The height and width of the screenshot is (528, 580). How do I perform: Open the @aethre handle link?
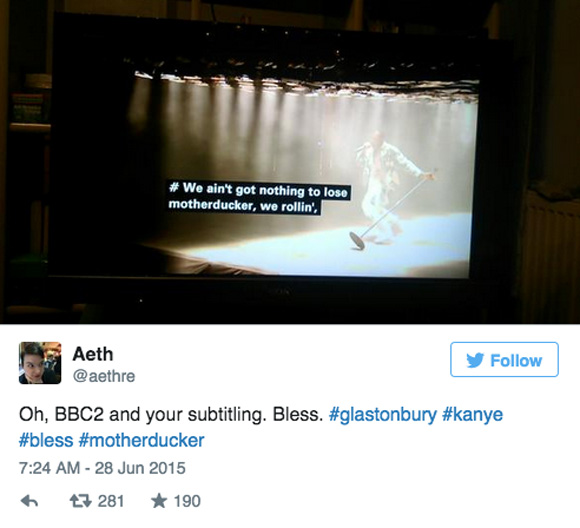104,376
